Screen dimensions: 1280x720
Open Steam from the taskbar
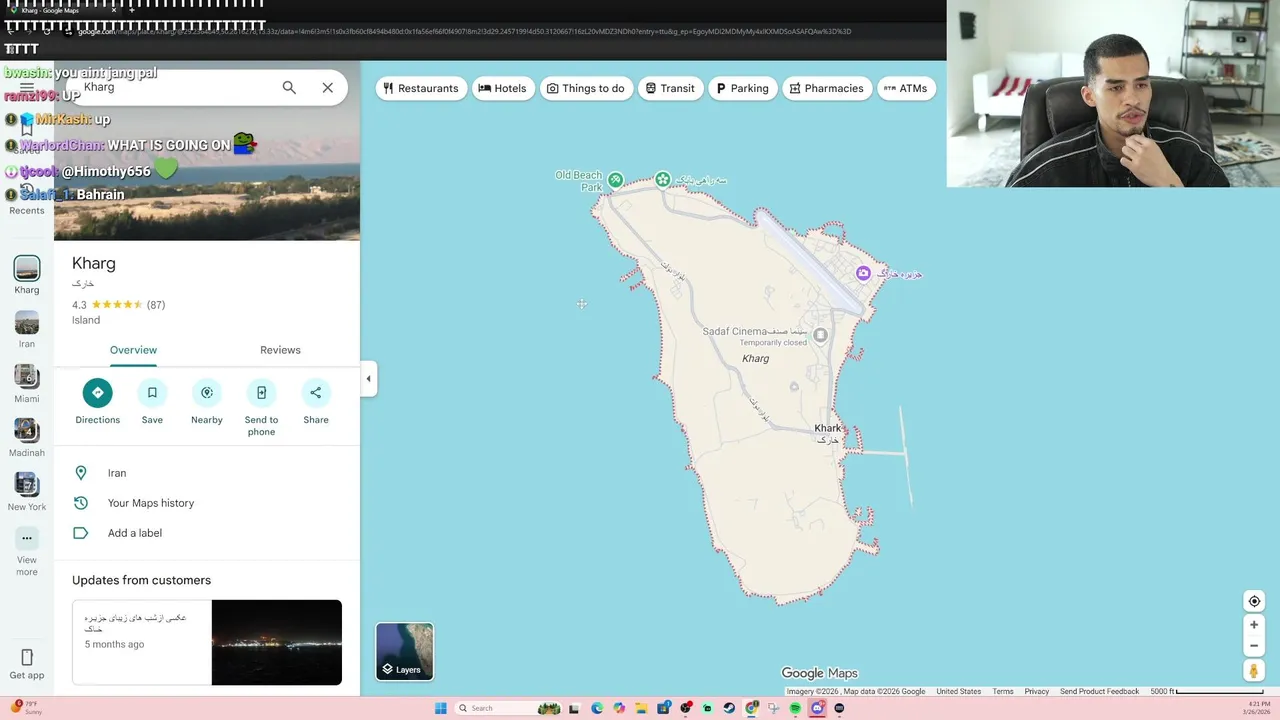click(x=729, y=708)
